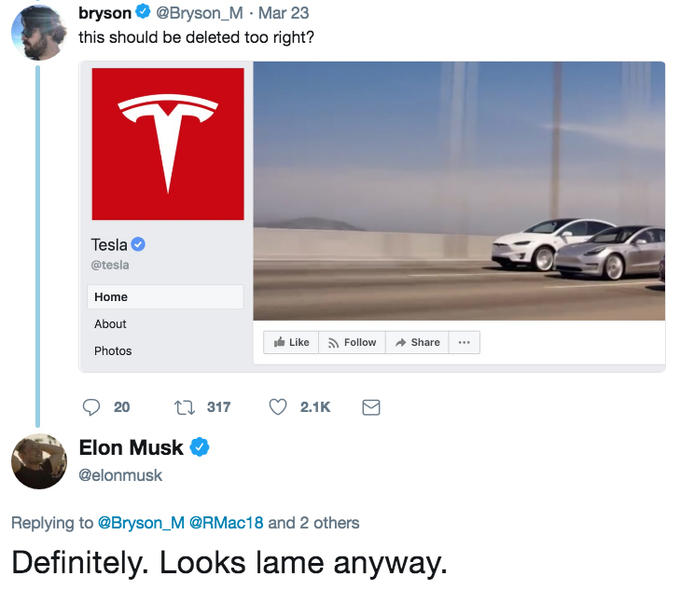
Task: Like the tweet with heart icon
Action: click(x=278, y=407)
